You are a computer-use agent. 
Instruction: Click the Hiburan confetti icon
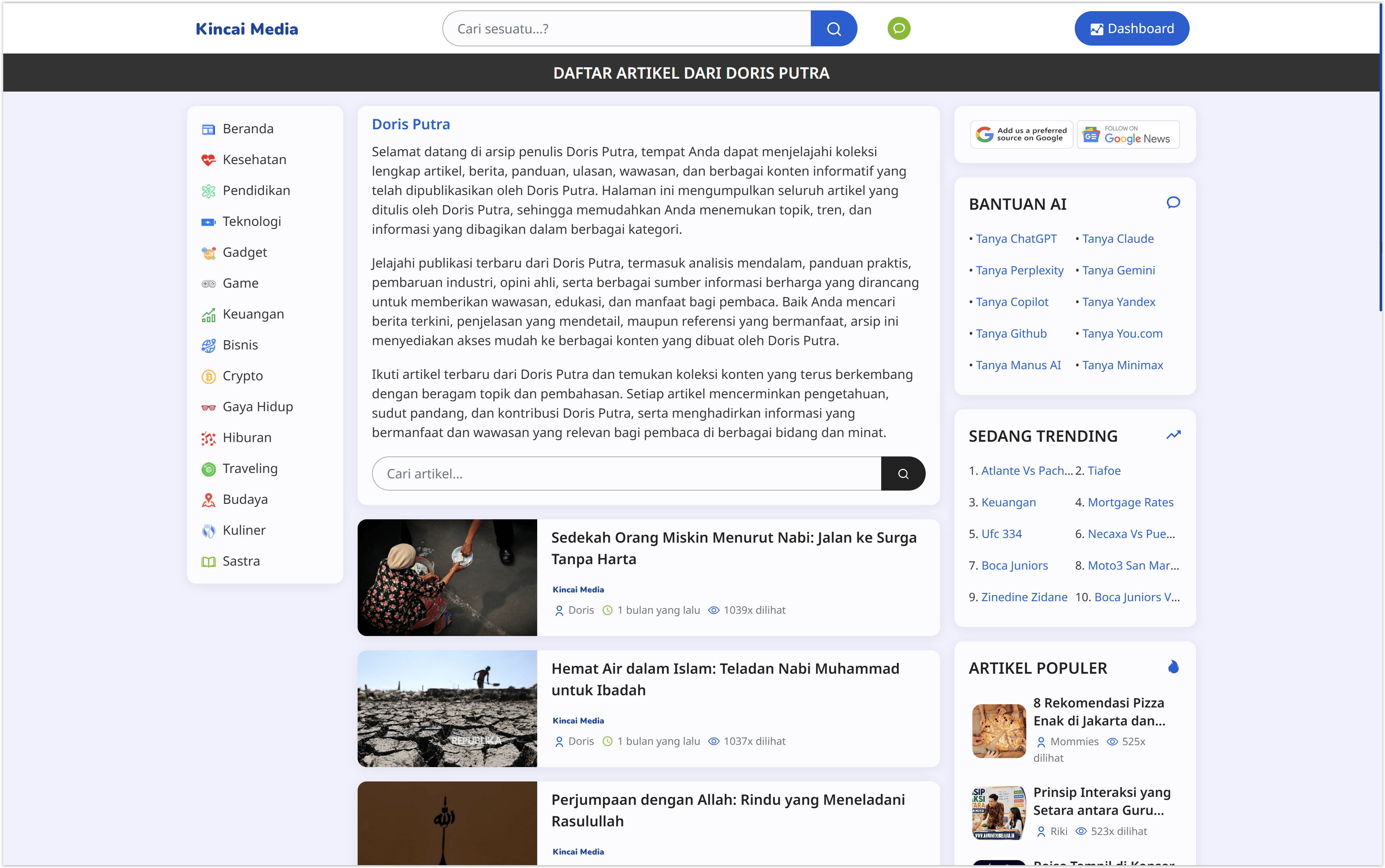click(208, 438)
